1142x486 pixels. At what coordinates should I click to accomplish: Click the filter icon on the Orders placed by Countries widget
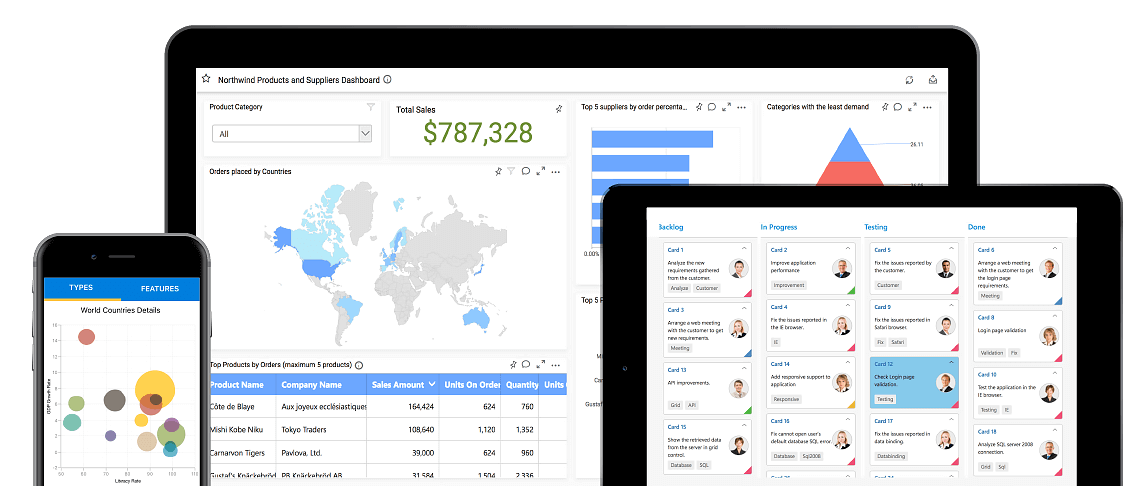[x=511, y=171]
